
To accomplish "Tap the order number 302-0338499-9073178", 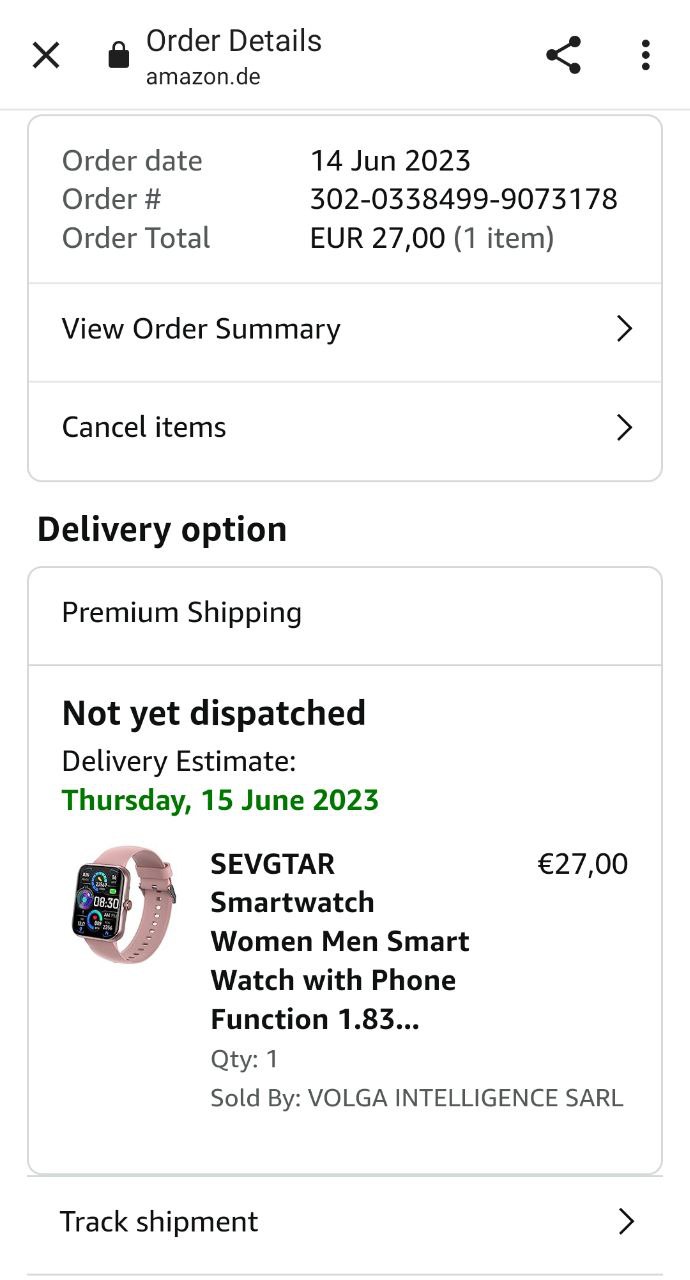I will pos(464,199).
